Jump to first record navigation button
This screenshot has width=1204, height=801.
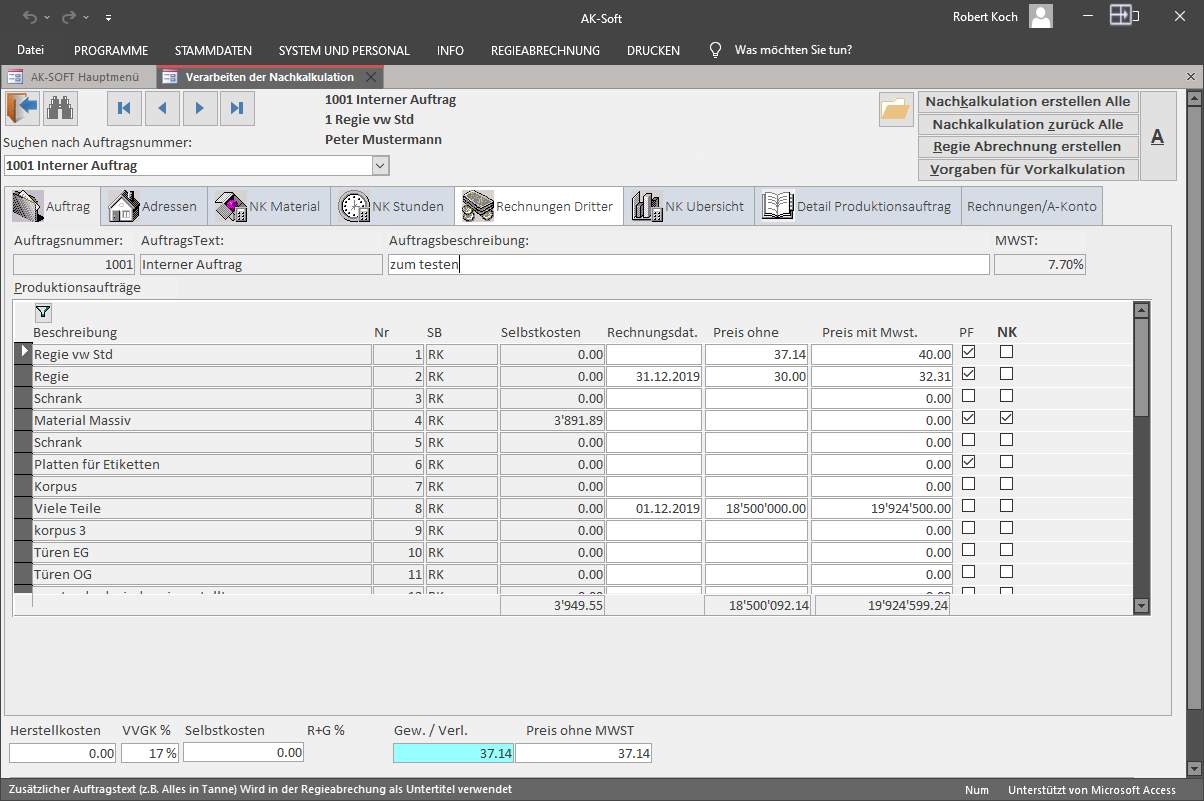click(124, 108)
